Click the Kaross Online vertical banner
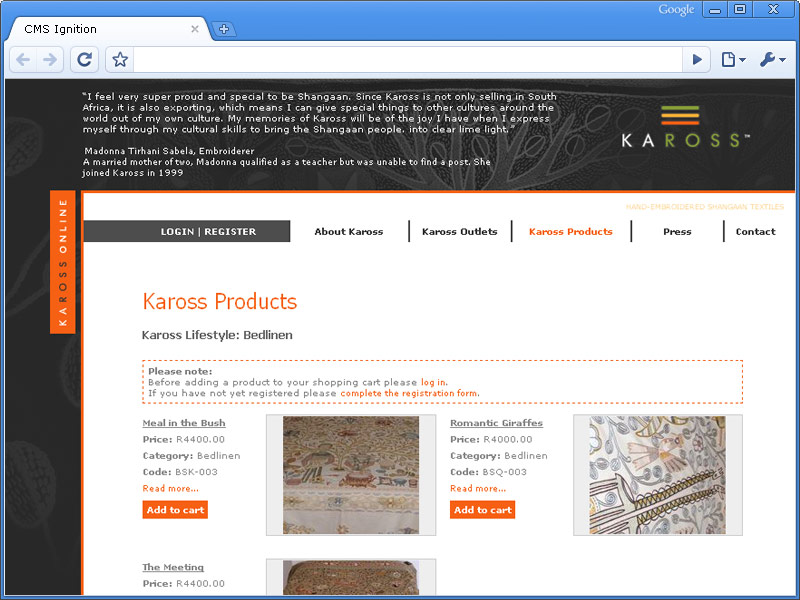 (63, 262)
